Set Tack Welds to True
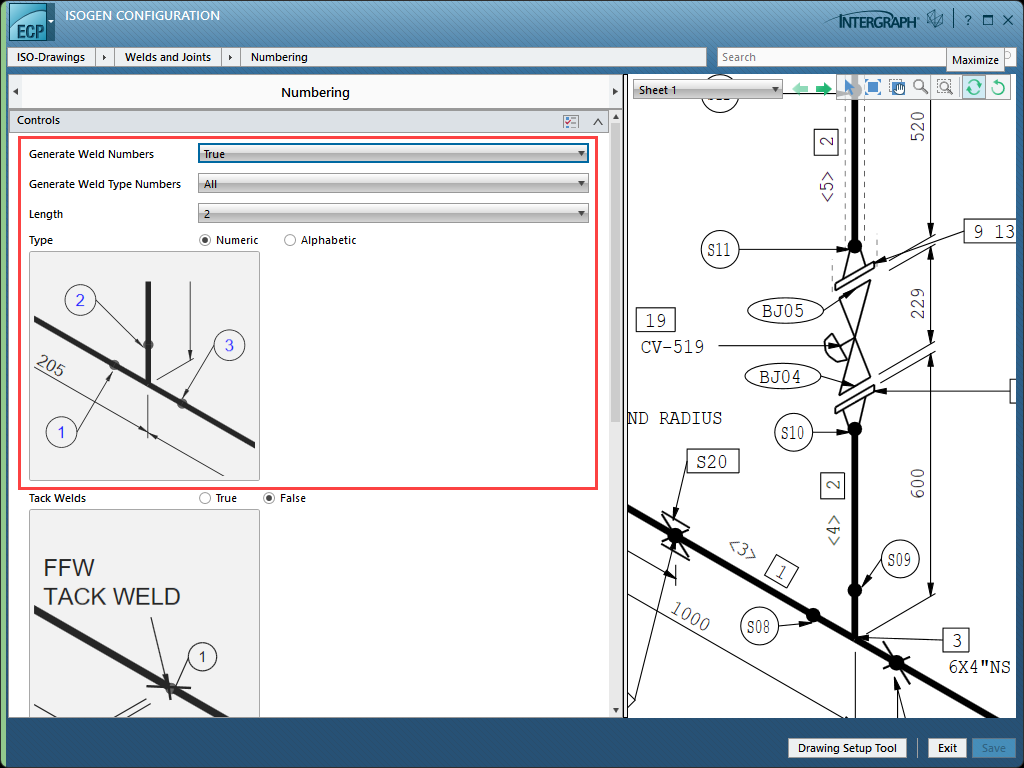The width and height of the screenshot is (1024, 768). 205,498
